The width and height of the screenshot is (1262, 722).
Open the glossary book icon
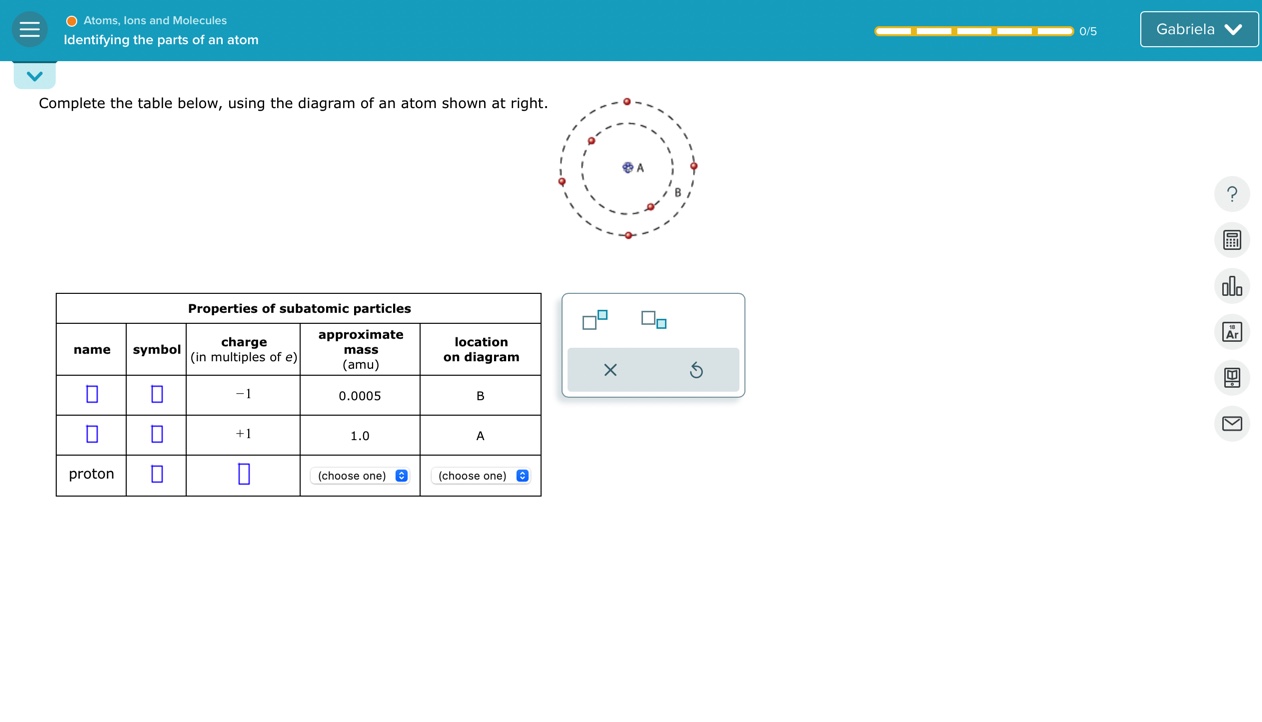tap(1232, 377)
